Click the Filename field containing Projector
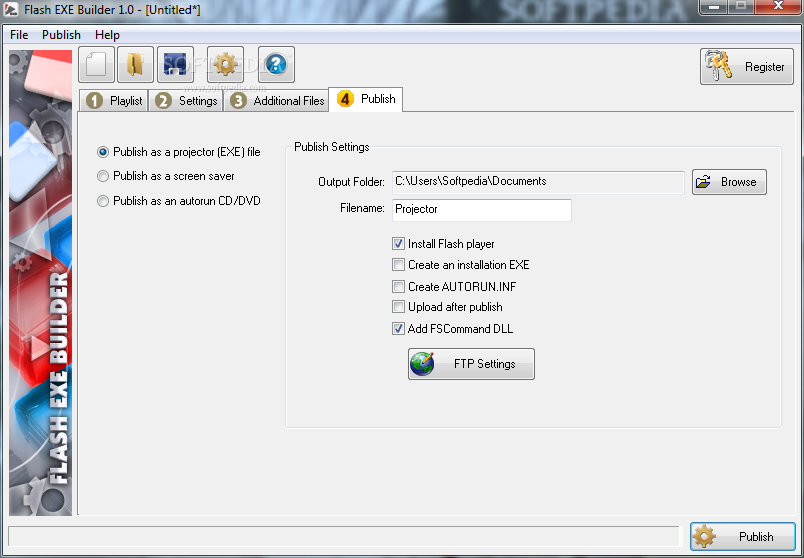This screenshot has height=558, width=804. click(481, 210)
